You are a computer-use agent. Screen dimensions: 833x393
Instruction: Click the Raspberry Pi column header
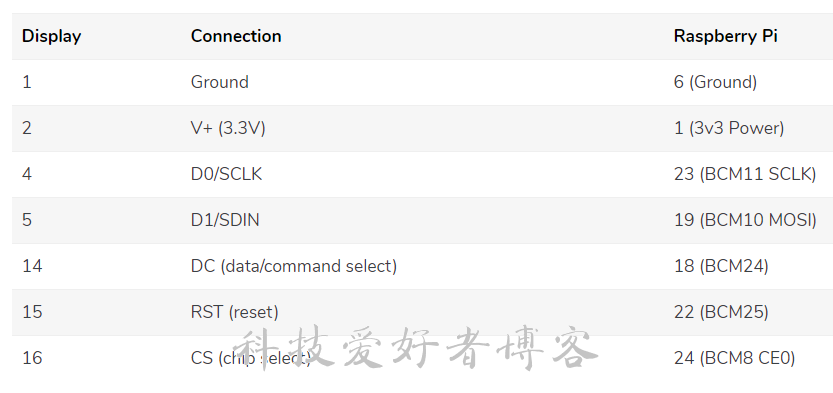[x=725, y=36]
